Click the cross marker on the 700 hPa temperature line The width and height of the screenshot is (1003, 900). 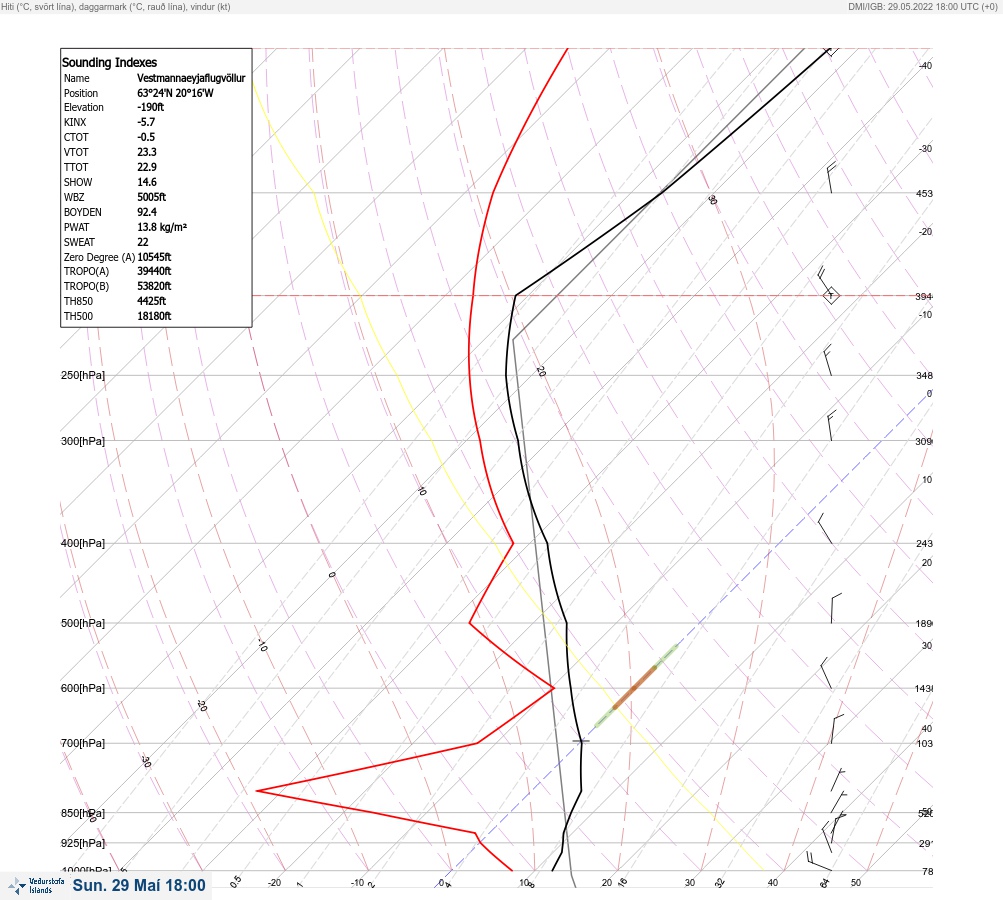coord(581,741)
